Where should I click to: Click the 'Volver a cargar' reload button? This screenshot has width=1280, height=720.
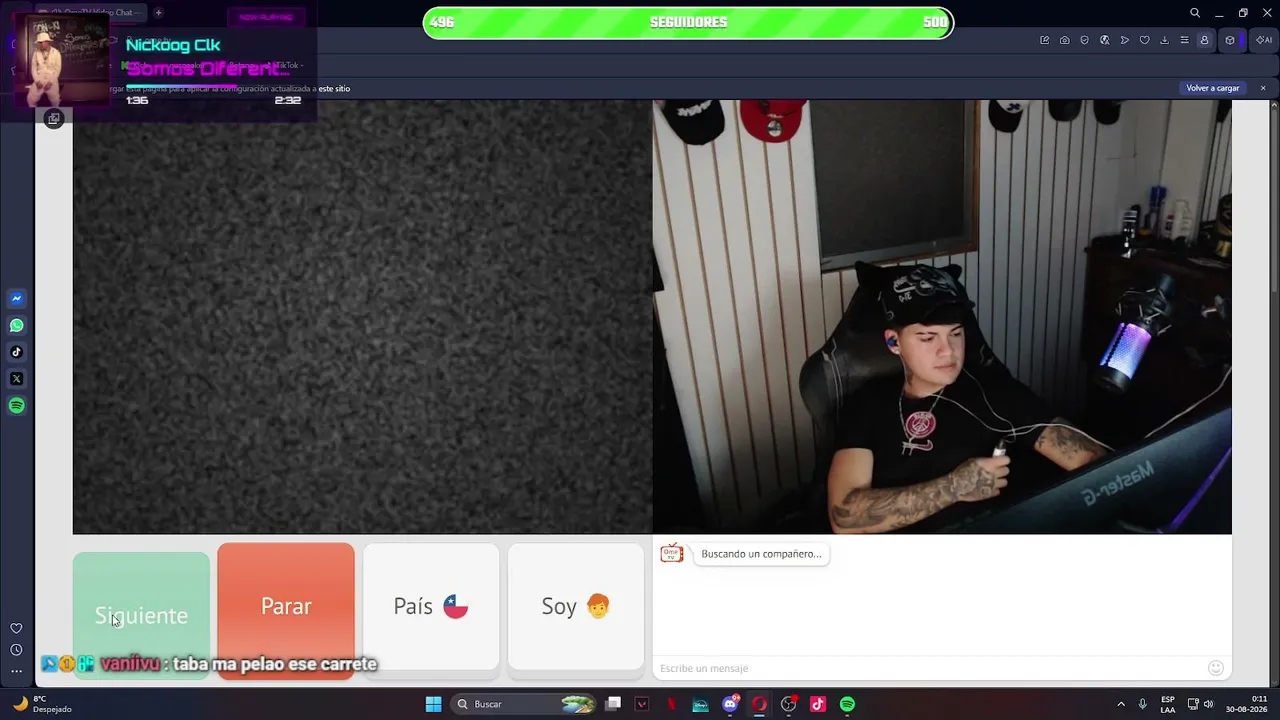click(x=1213, y=88)
